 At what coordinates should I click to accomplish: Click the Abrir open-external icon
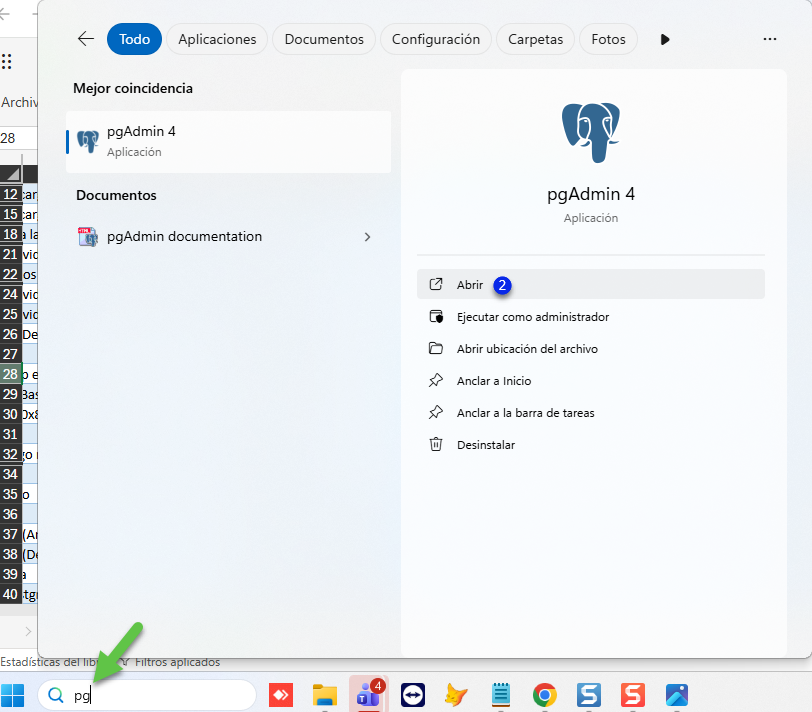tap(436, 284)
